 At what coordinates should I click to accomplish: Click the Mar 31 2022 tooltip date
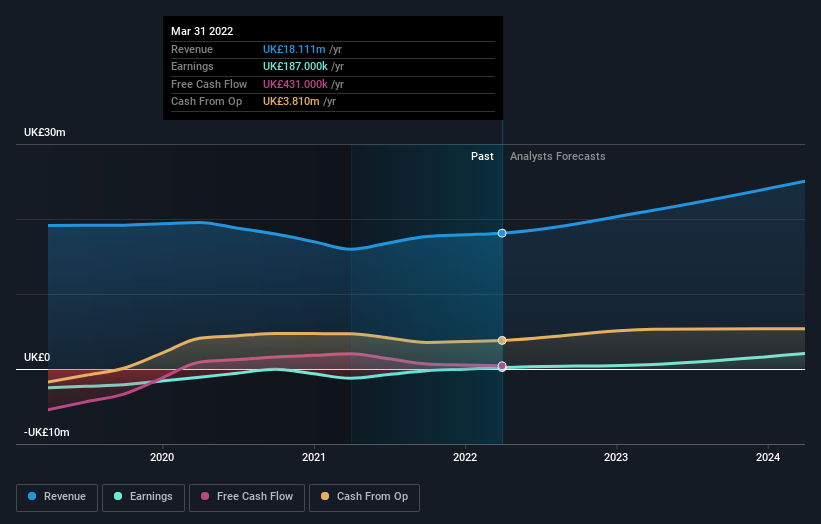pos(202,31)
